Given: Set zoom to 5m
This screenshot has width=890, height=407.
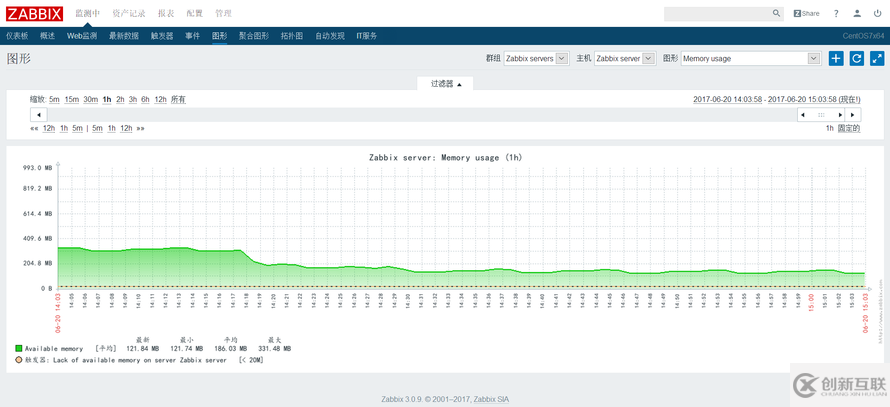Looking at the screenshot, I should pyautogui.click(x=54, y=99).
